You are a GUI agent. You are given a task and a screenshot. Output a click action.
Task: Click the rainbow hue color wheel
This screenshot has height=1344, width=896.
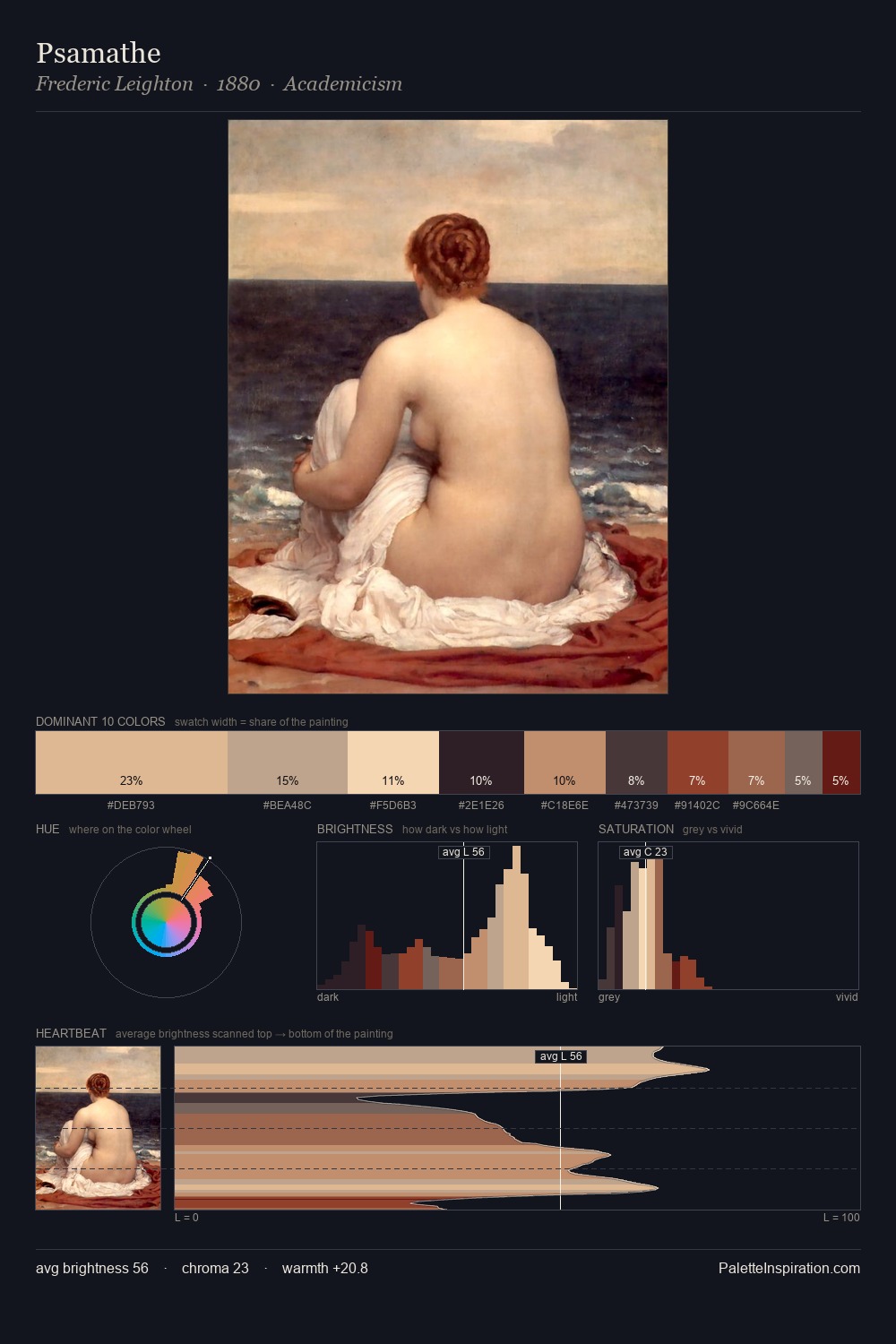166,922
